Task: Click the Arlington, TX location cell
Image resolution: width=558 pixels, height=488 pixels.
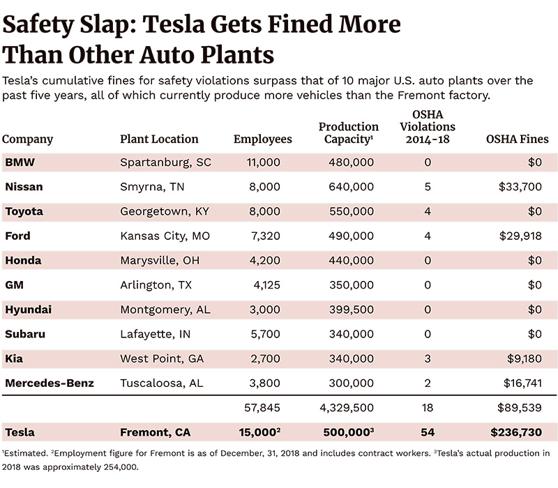Action: click(x=156, y=285)
